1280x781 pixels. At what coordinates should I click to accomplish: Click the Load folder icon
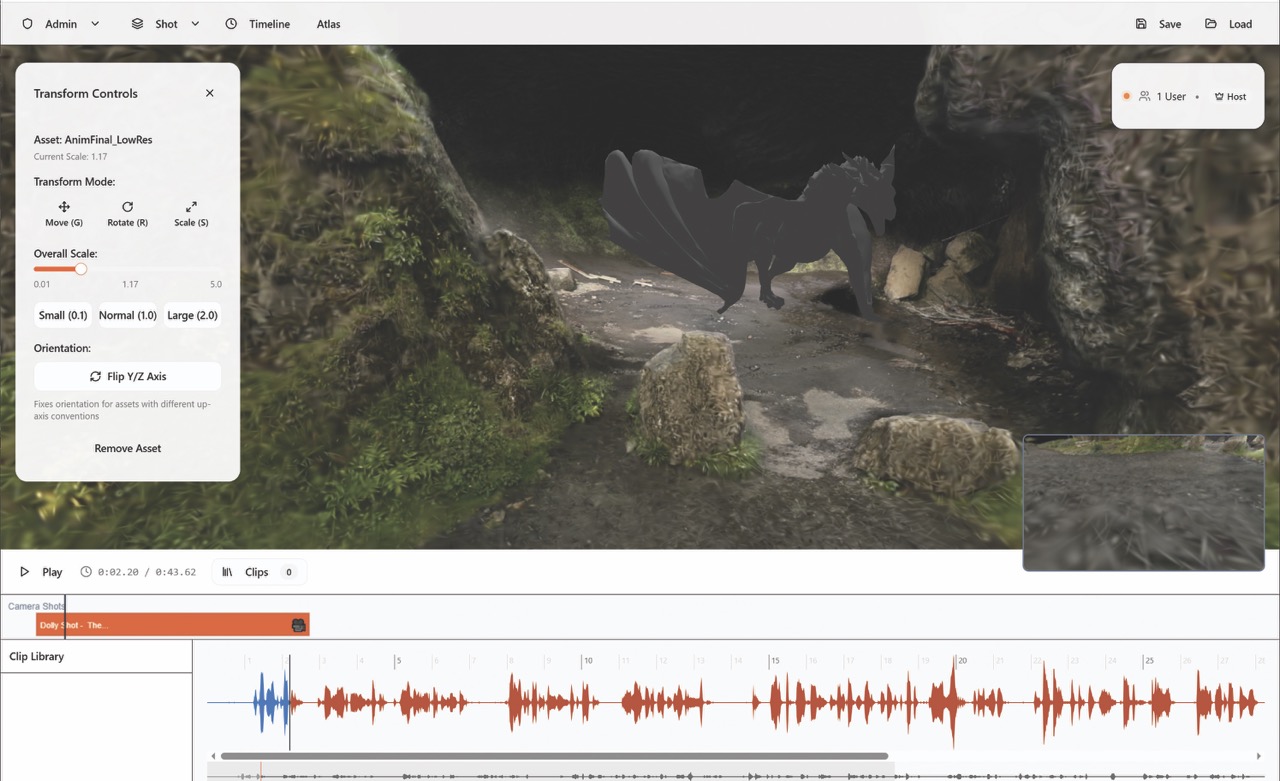click(1211, 24)
